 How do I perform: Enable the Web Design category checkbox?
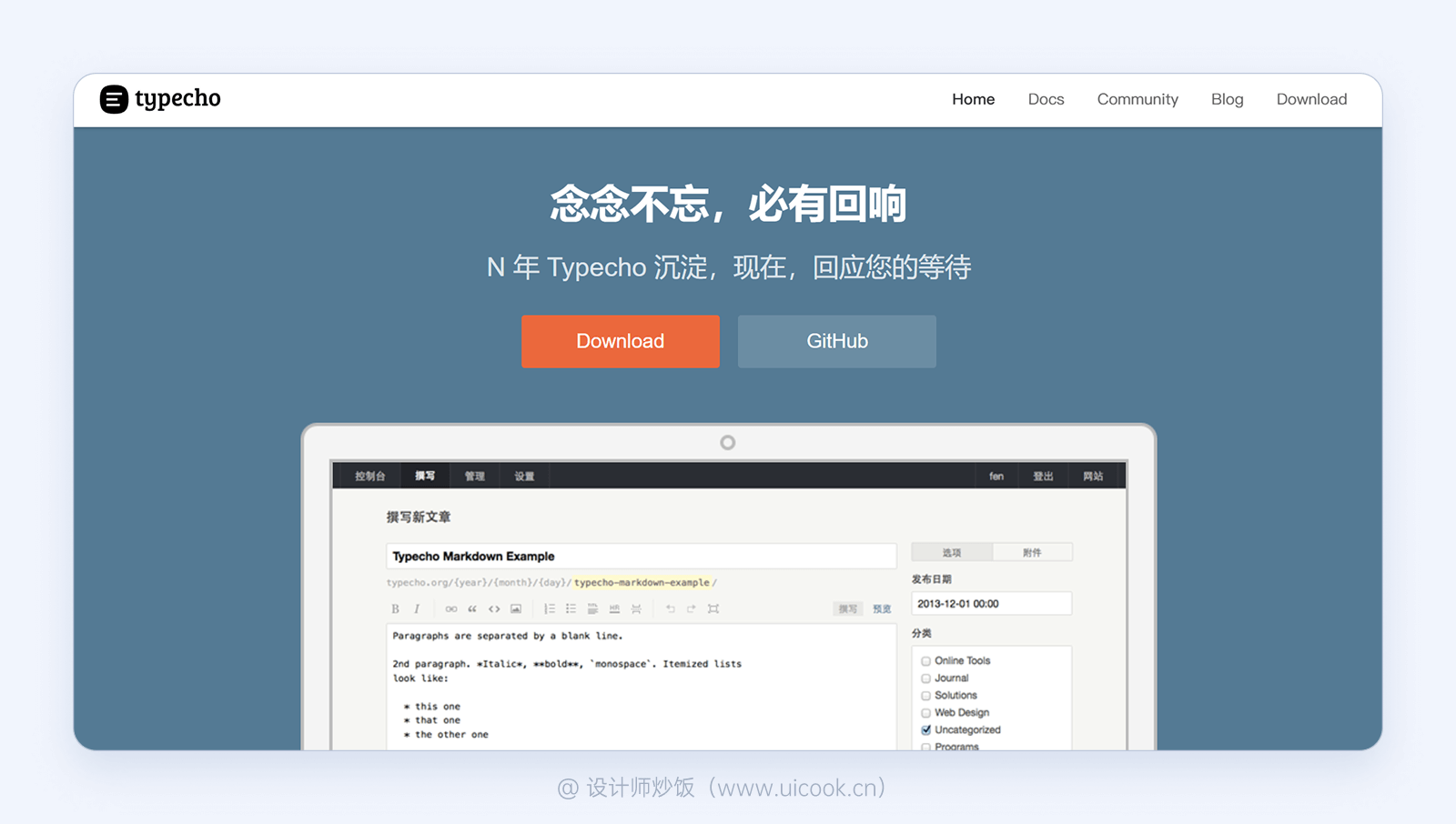coord(925,712)
